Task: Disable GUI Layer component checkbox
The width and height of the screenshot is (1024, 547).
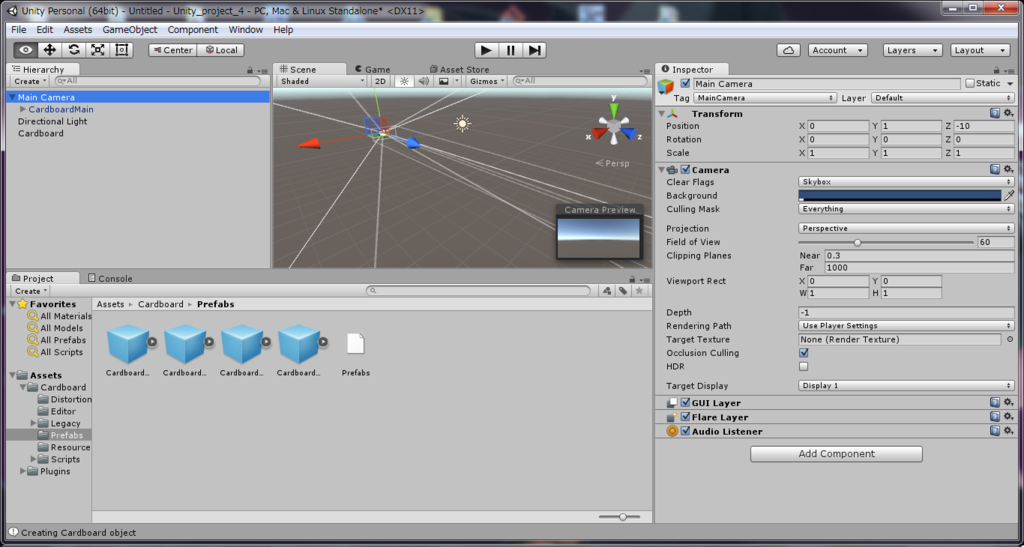Action: tap(685, 403)
